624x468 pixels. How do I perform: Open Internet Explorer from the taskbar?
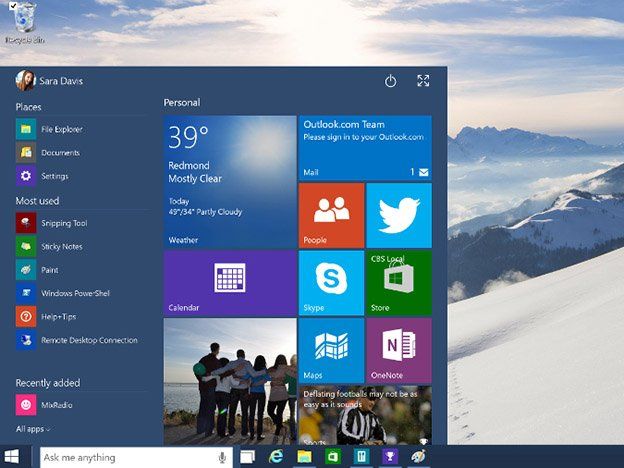coord(276,457)
